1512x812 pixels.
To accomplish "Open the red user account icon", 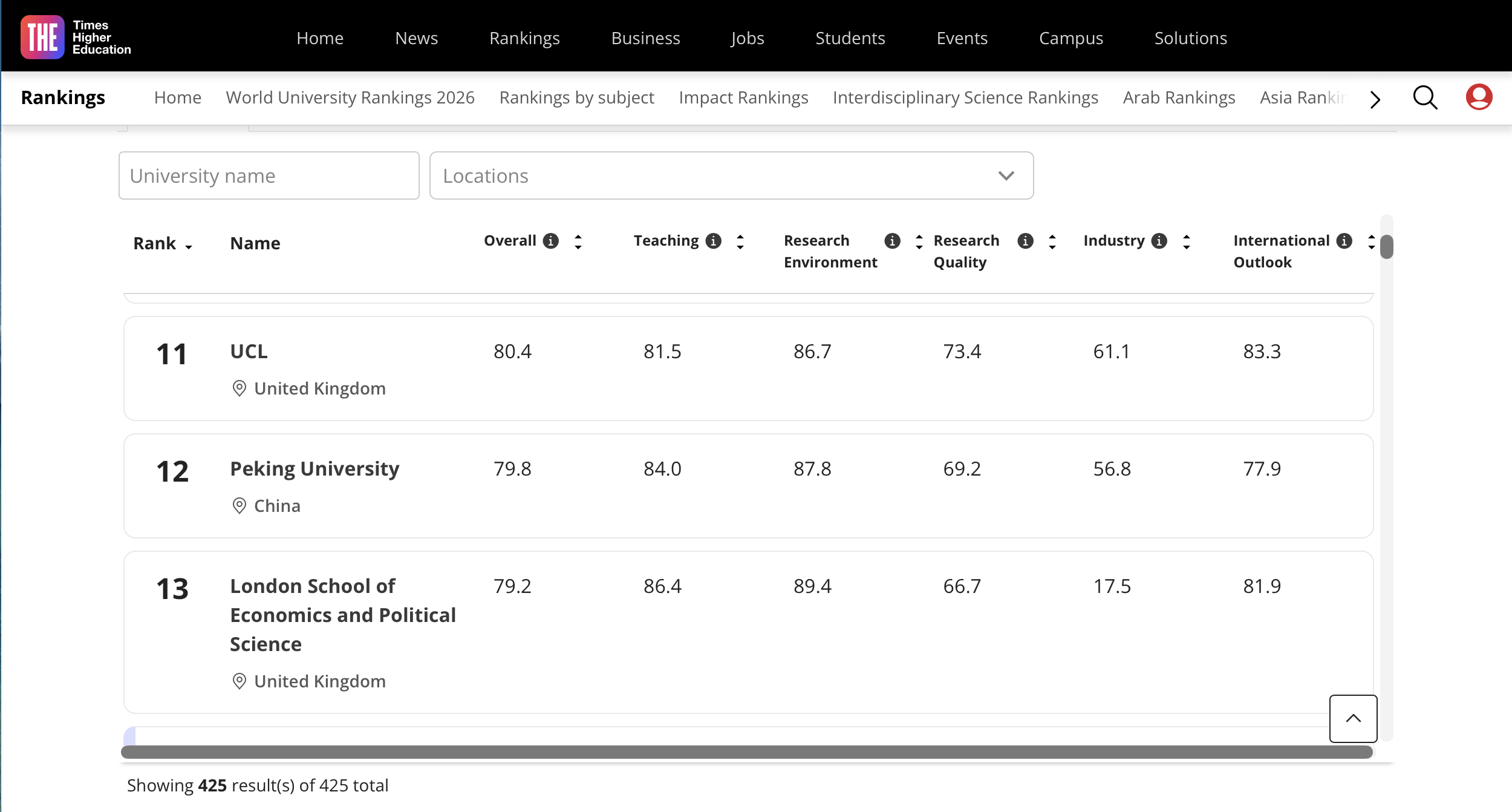I will 1479,97.
